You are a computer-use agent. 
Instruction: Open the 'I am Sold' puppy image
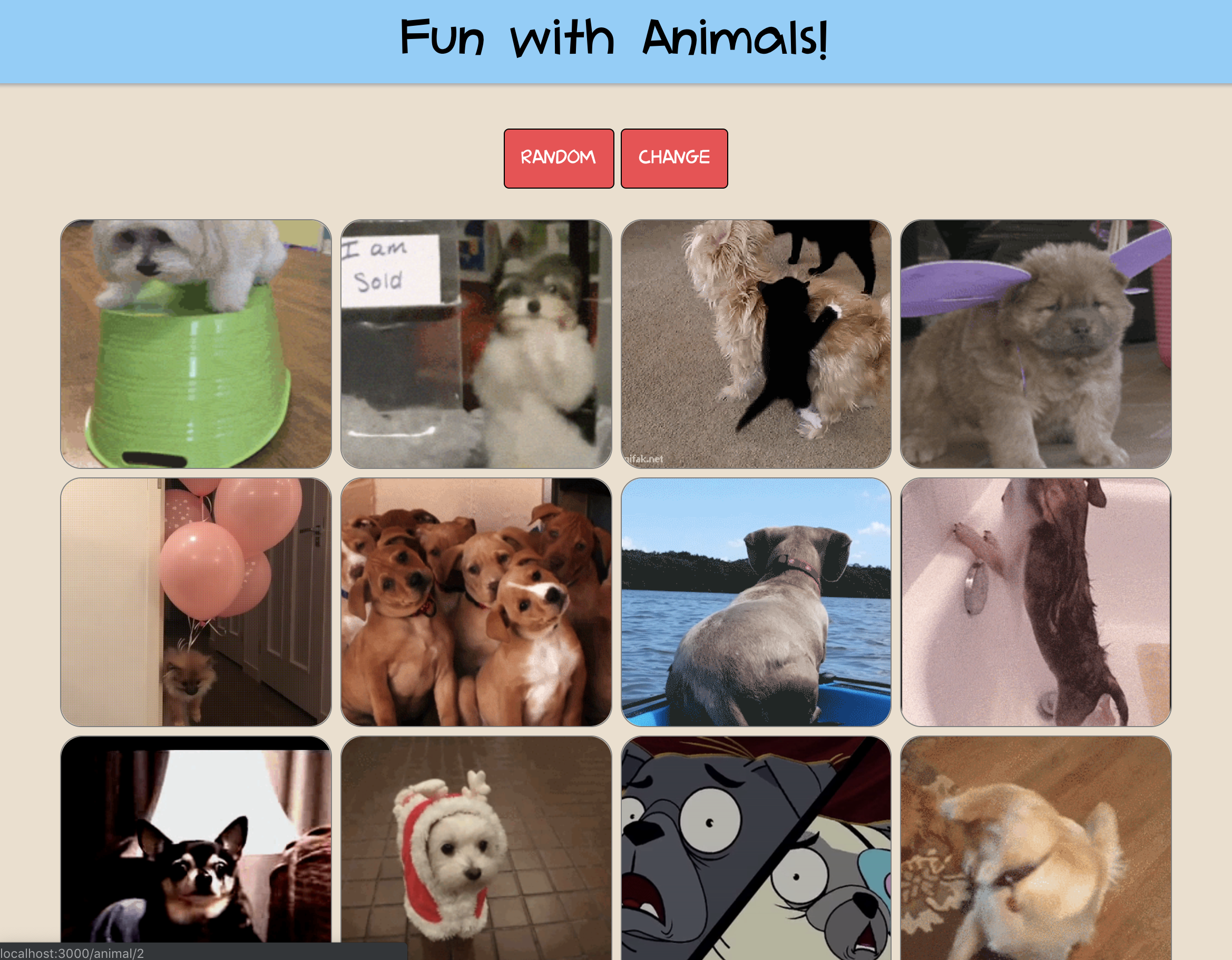(476, 344)
